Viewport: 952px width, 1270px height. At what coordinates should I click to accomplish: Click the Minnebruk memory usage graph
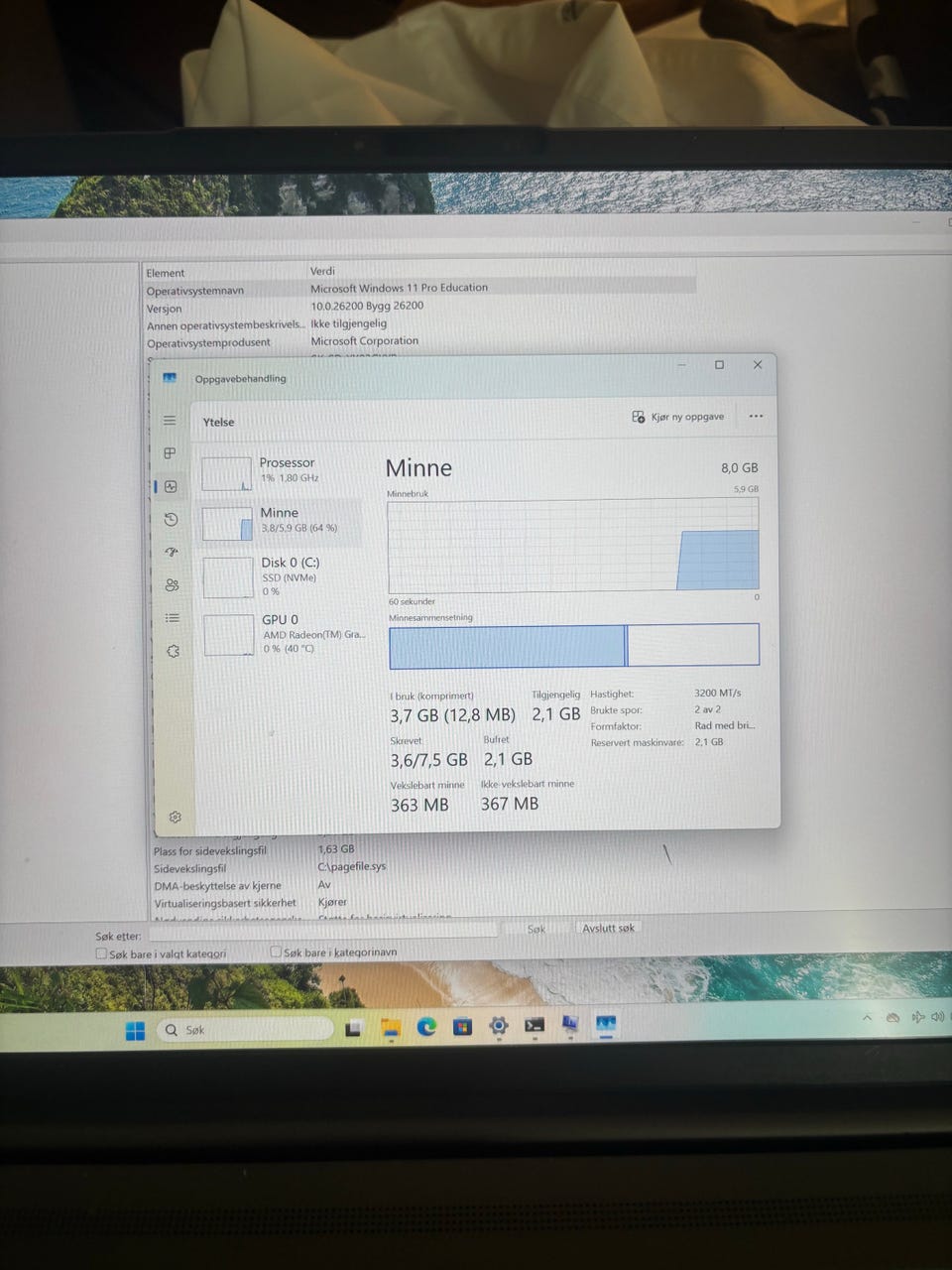(x=573, y=545)
